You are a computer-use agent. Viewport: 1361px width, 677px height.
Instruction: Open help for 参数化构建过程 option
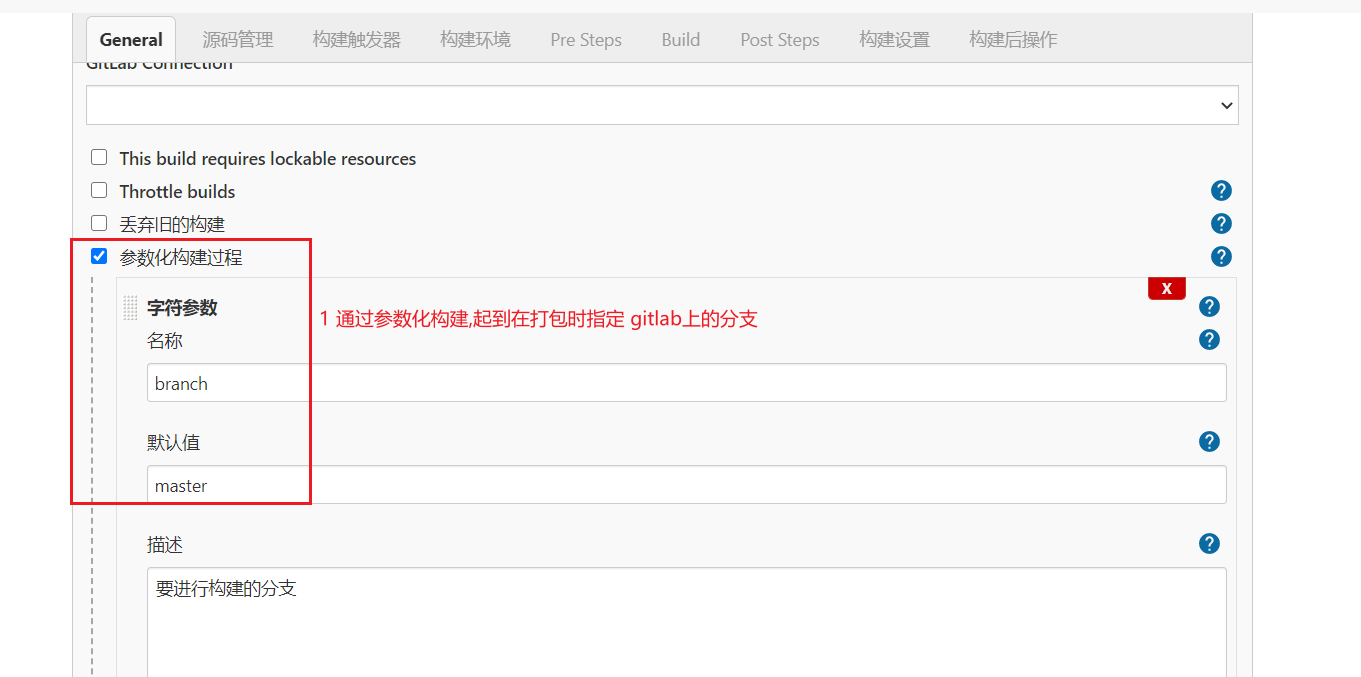(1221, 257)
